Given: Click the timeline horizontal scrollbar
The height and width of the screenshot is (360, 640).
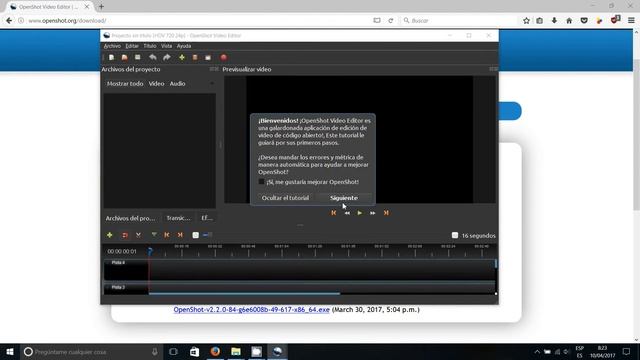Looking at the screenshot, I should 244,293.
